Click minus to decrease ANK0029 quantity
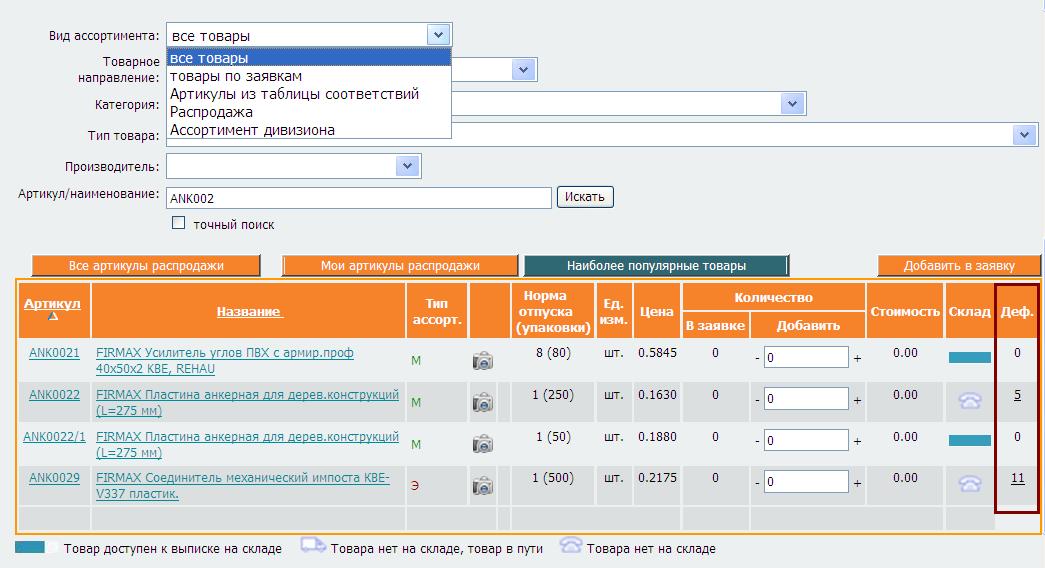Screen dimensions: 1045x568 [757, 483]
